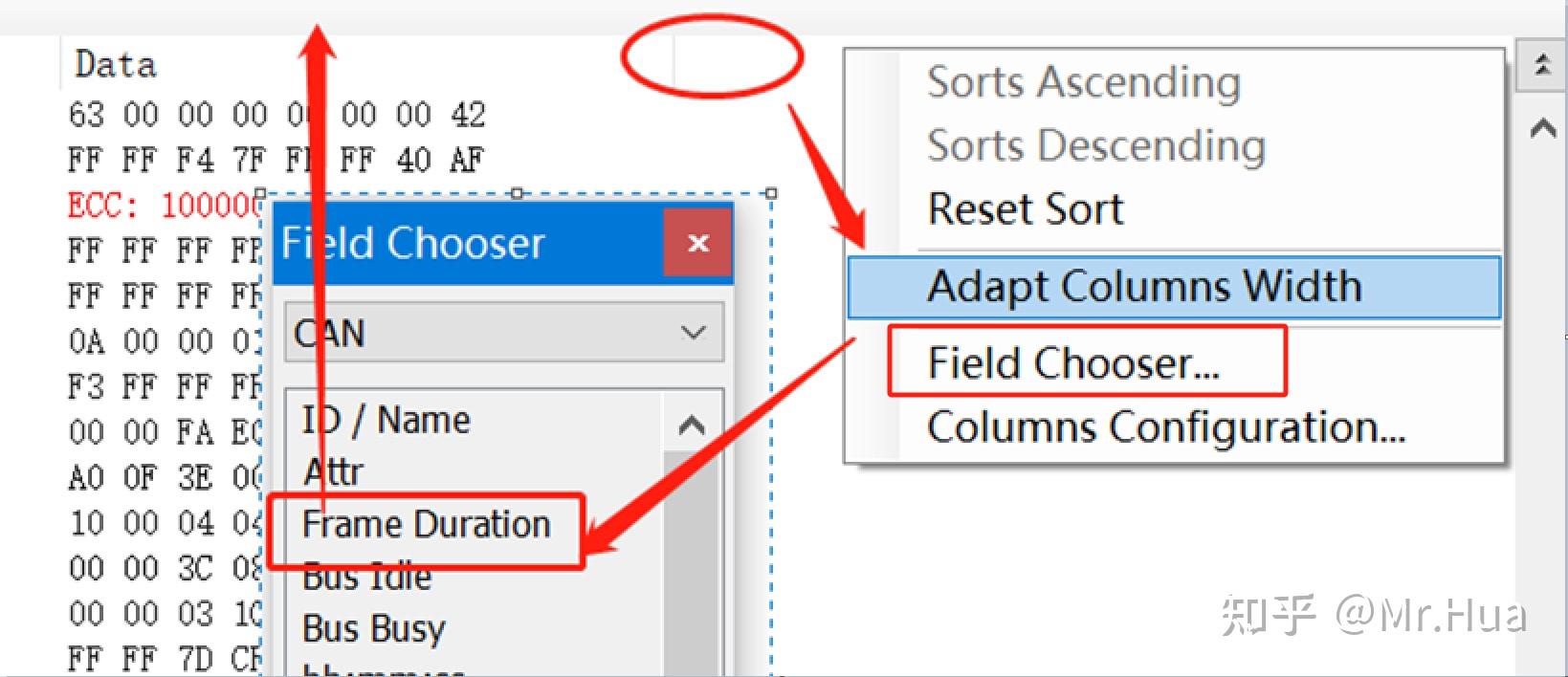Select Attr field in list
The width and height of the screenshot is (1568, 677).
333,471
